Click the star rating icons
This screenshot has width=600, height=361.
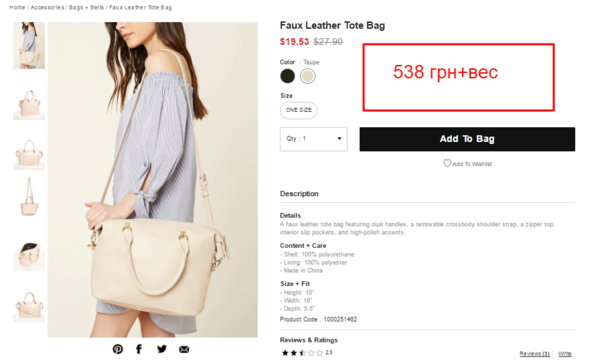coord(302,353)
